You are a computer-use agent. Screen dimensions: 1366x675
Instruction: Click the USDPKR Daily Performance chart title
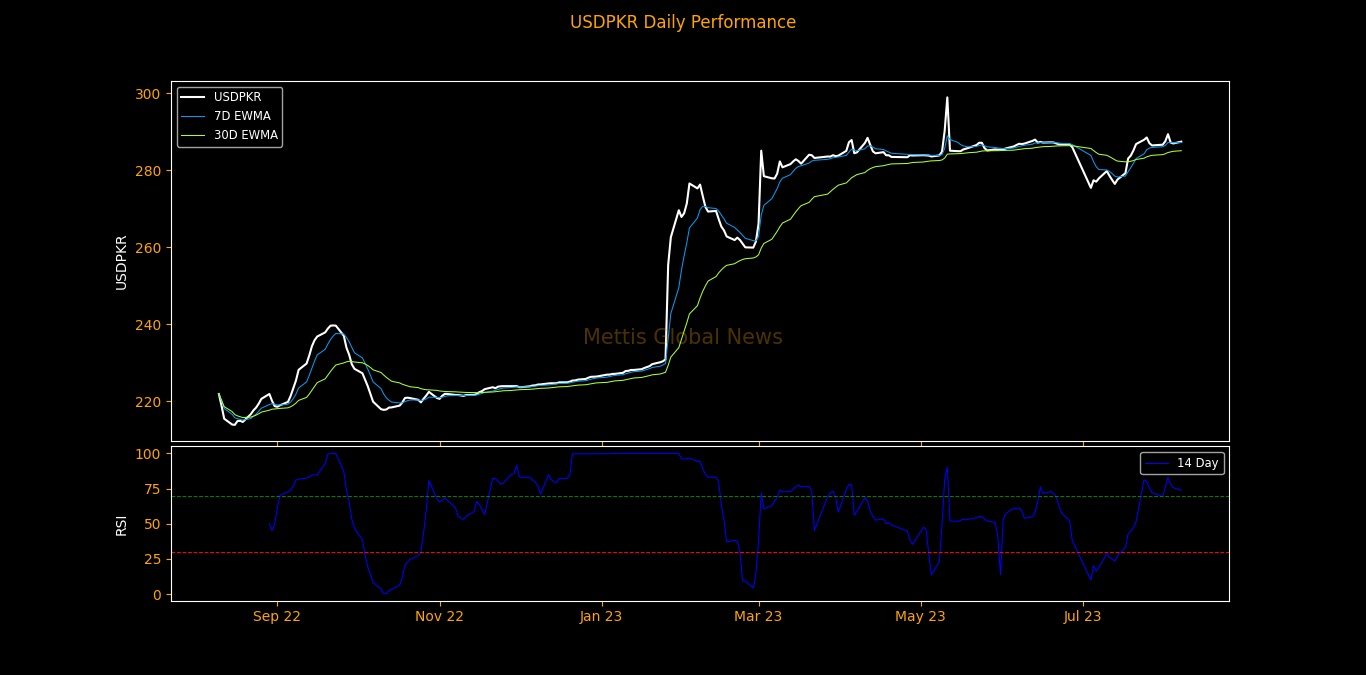point(683,22)
